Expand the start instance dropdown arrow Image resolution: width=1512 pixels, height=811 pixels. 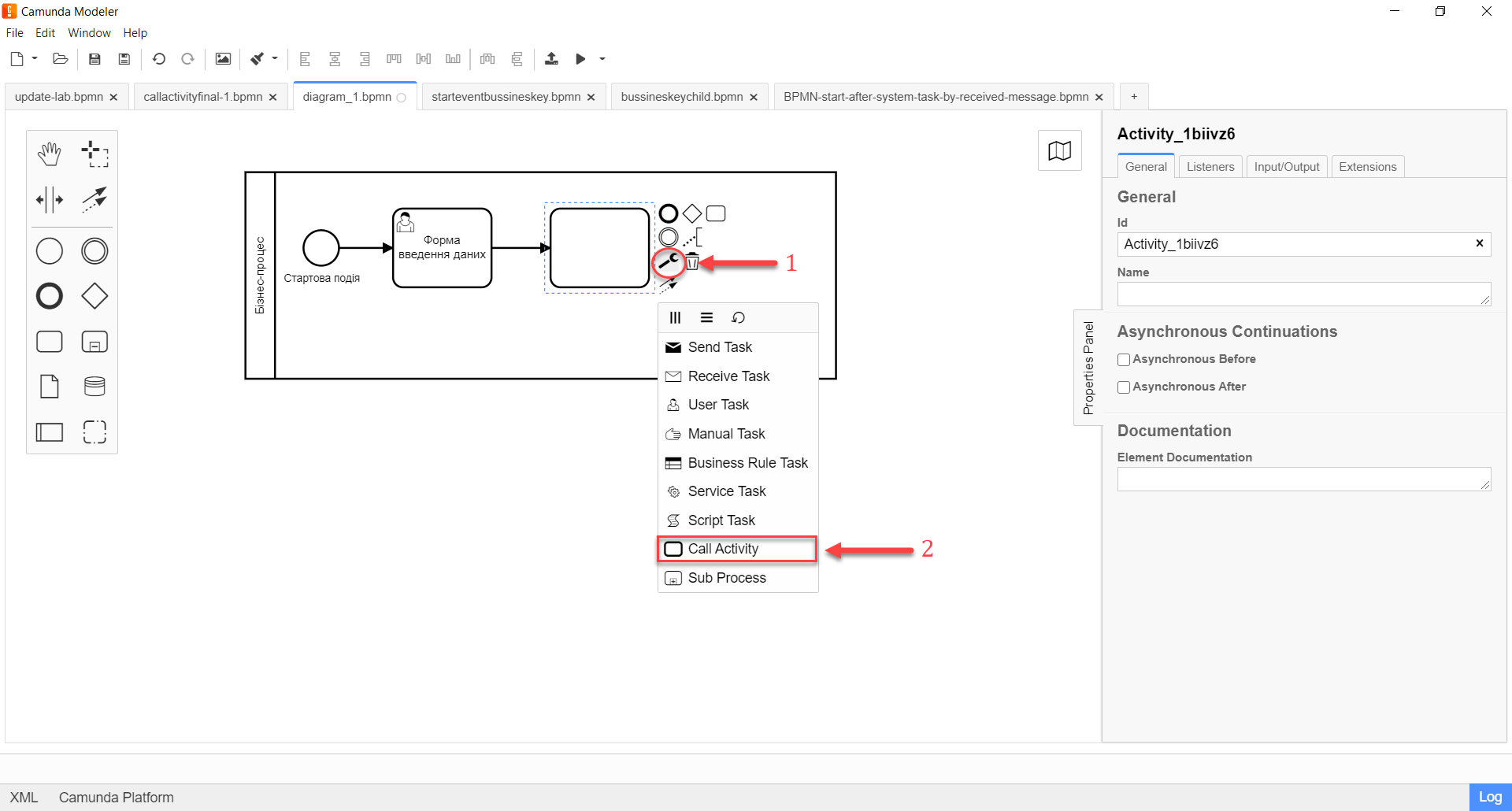(602, 58)
